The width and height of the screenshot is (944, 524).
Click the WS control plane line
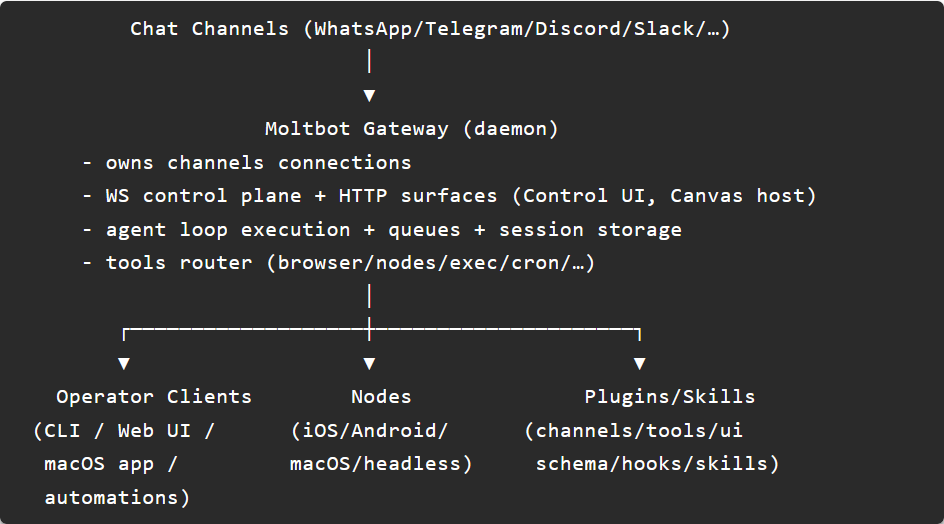[x=449, y=196]
